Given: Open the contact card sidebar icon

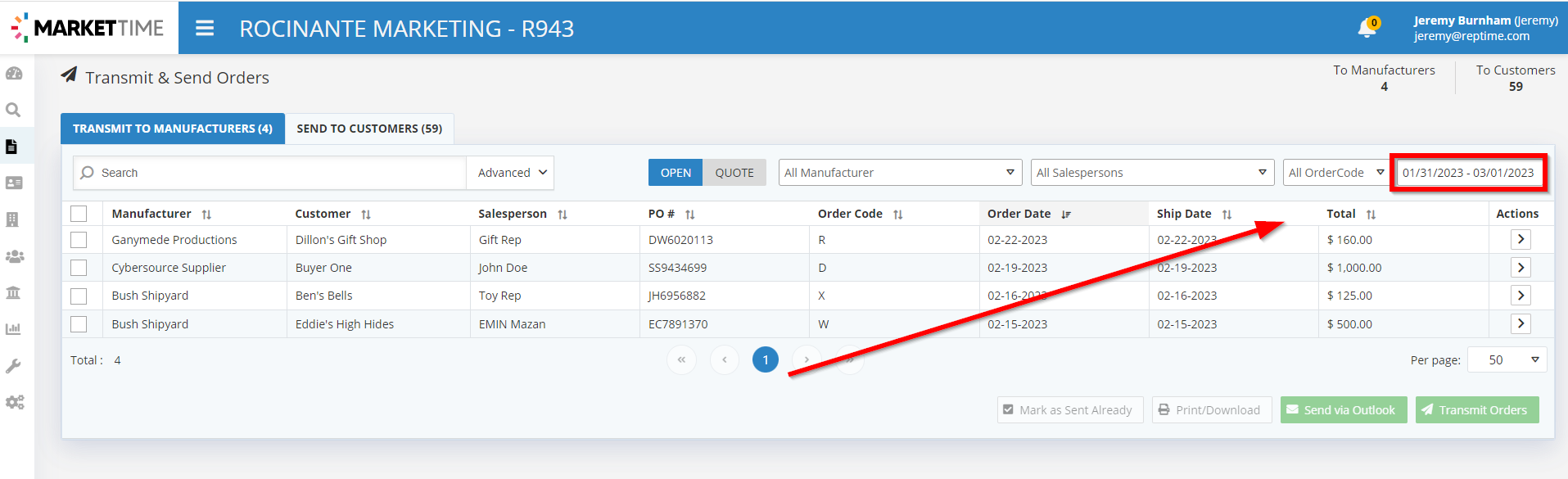Looking at the screenshot, I should point(14,183).
